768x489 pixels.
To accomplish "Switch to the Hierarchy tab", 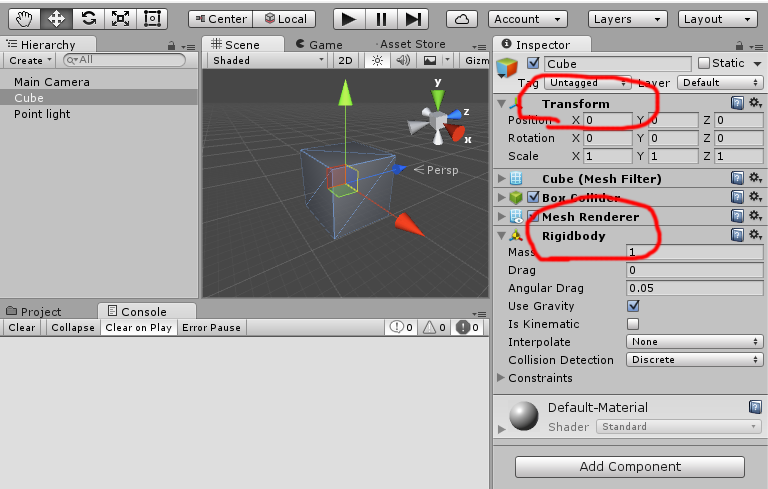I will click(x=48, y=45).
